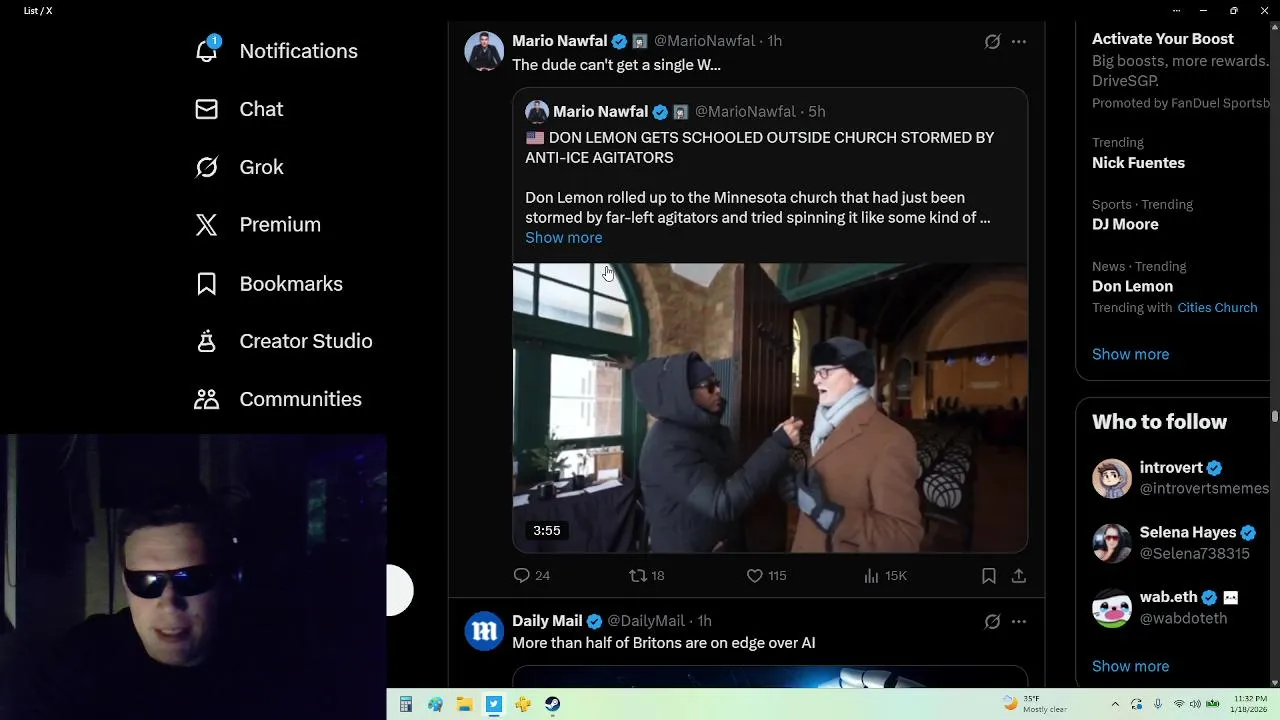Reply to the post with 24 comments
The width and height of the screenshot is (1280, 720).
[531, 575]
